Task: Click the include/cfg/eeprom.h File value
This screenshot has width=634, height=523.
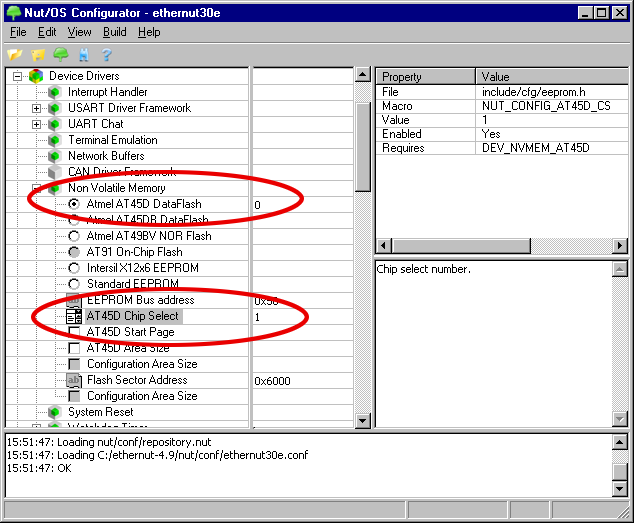Action: 533,92
